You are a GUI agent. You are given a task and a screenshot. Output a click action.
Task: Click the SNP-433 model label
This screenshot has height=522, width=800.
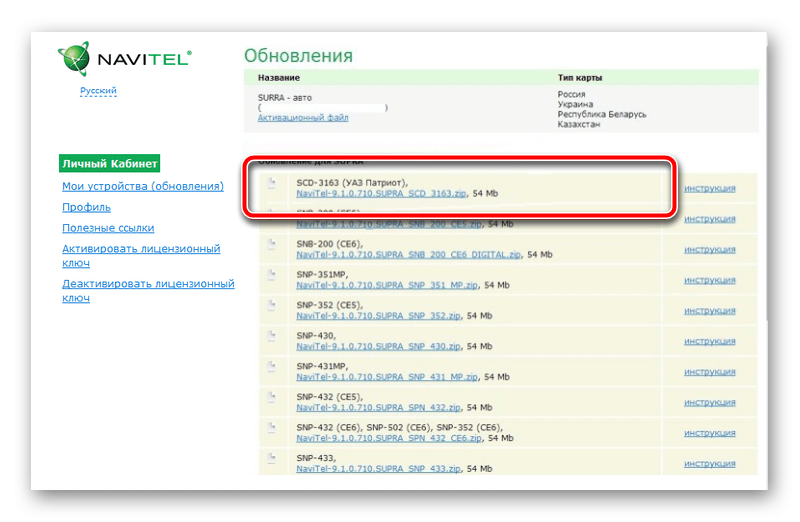pos(316,458)
